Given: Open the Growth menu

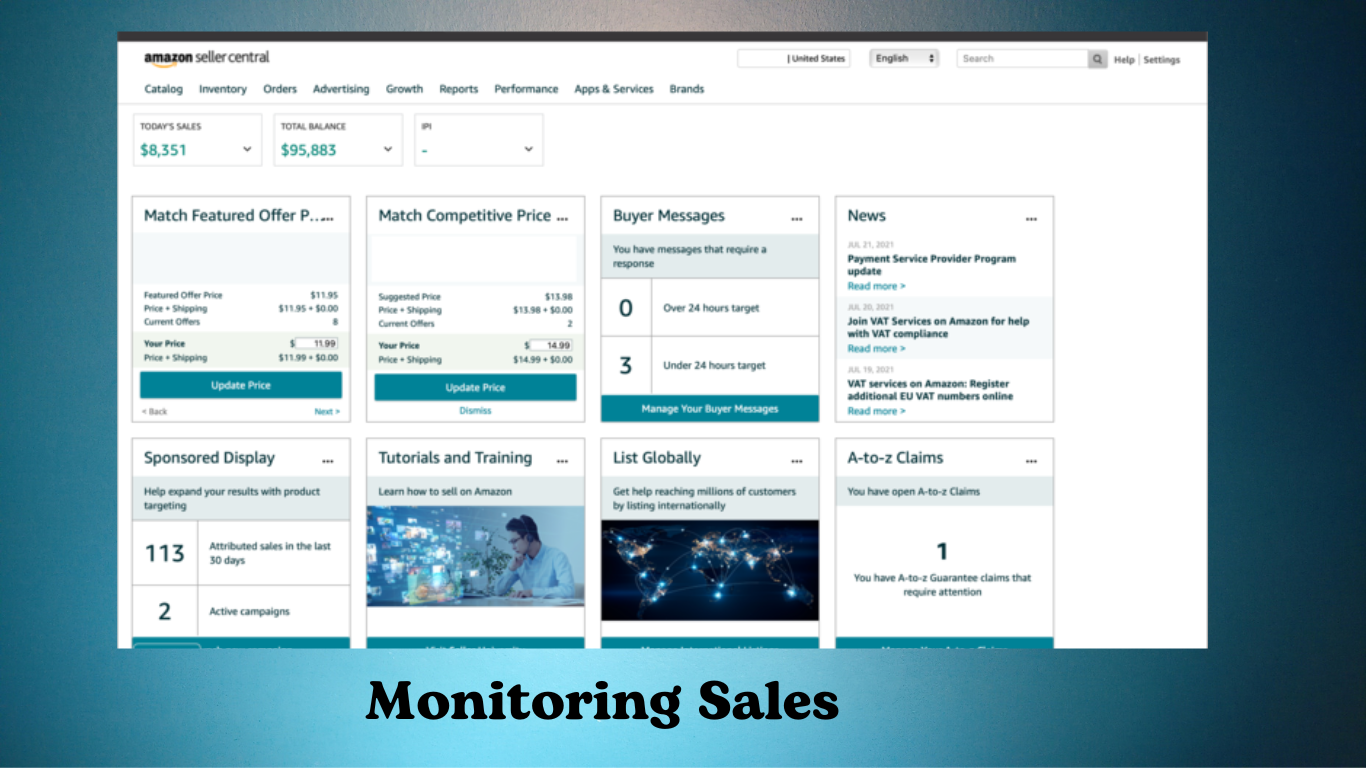Looking at the screenshot, I should (x=404, y=89).
